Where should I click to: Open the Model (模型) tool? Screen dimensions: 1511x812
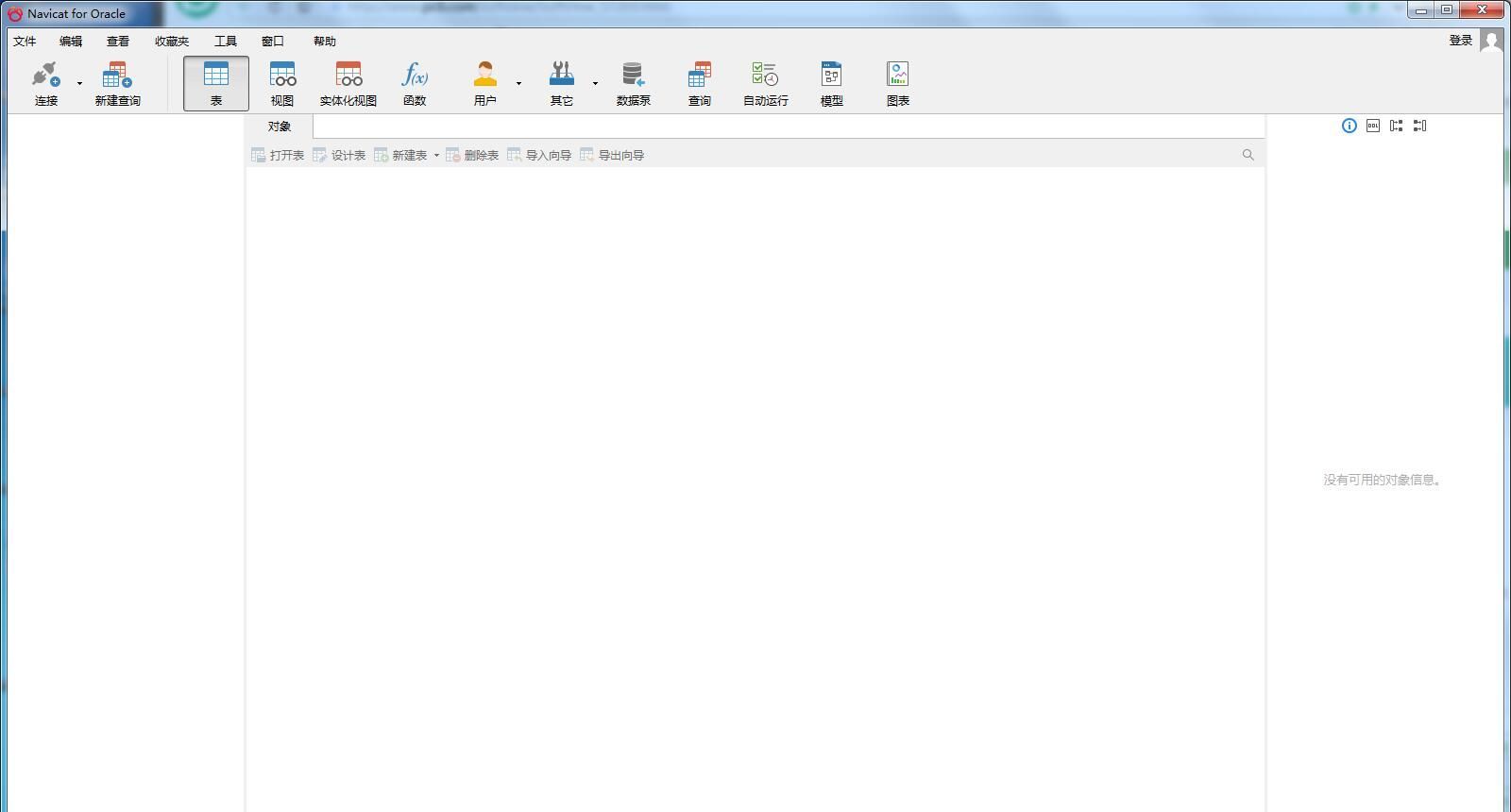832,83
